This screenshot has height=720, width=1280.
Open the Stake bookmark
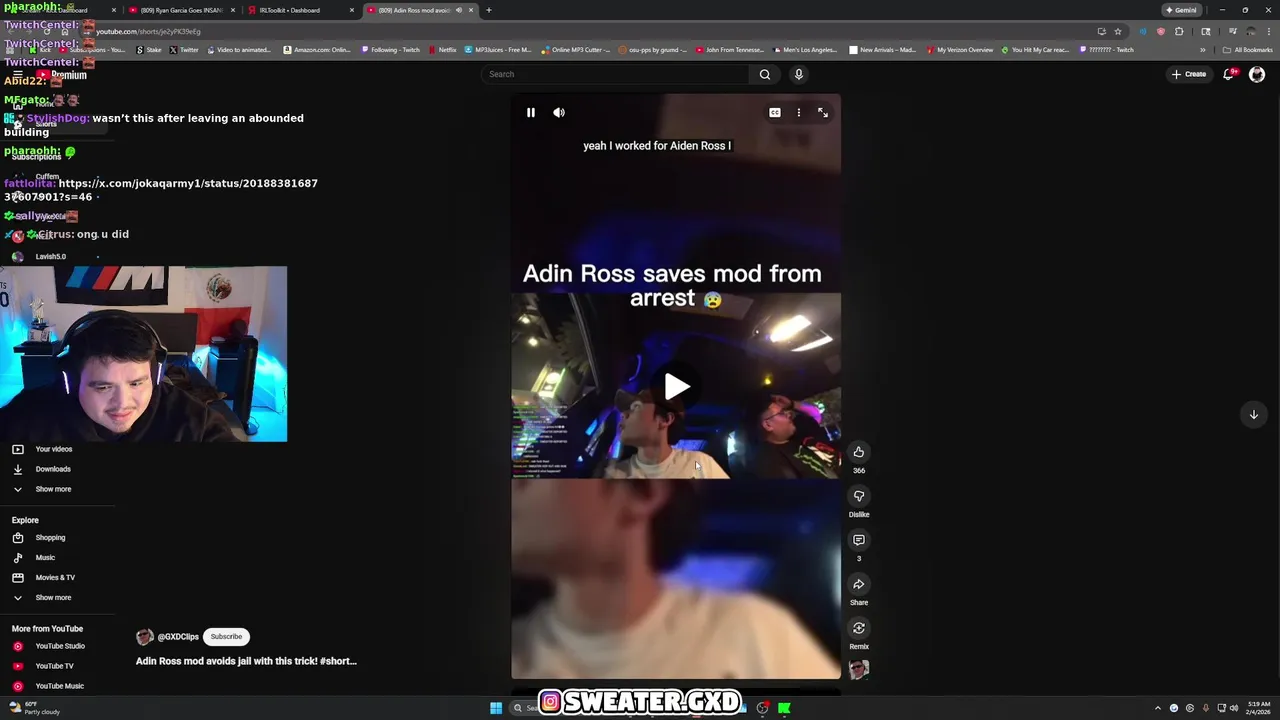(x=149, y=50)
